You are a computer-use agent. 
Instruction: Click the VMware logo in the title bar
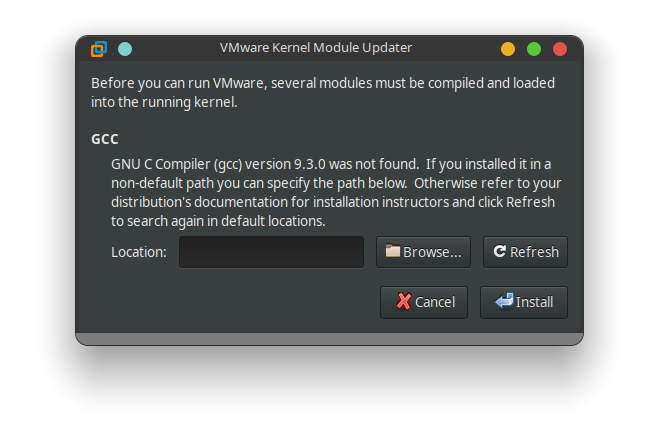99,48
